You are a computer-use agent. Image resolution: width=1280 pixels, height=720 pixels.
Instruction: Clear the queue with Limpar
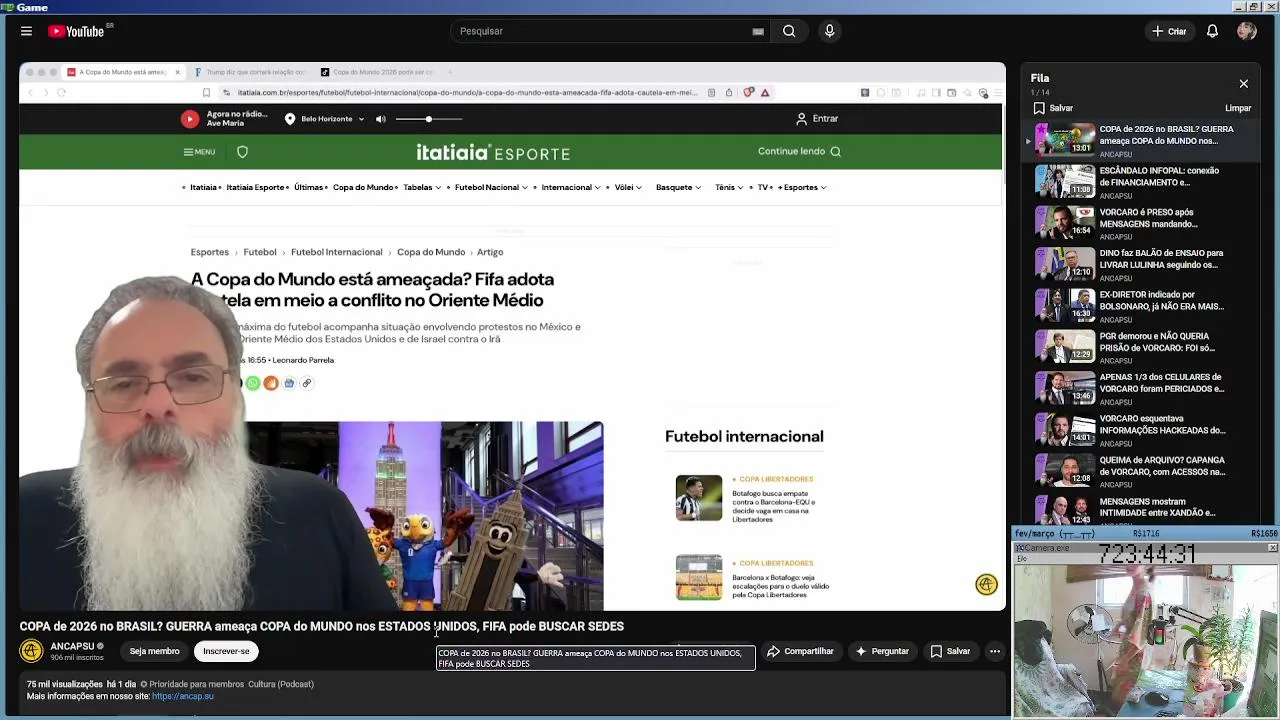pyautogui.click(x=1238, y=108)
